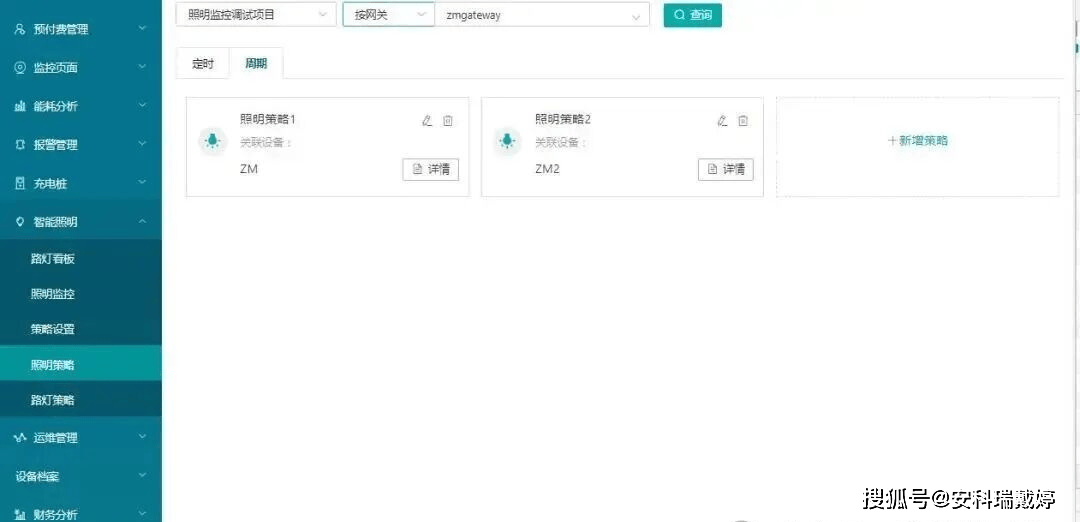This screenshot has width=1080, height=522.
Task: Expand the 报警管理 menu chevron
Action: [x=142, y=144]
